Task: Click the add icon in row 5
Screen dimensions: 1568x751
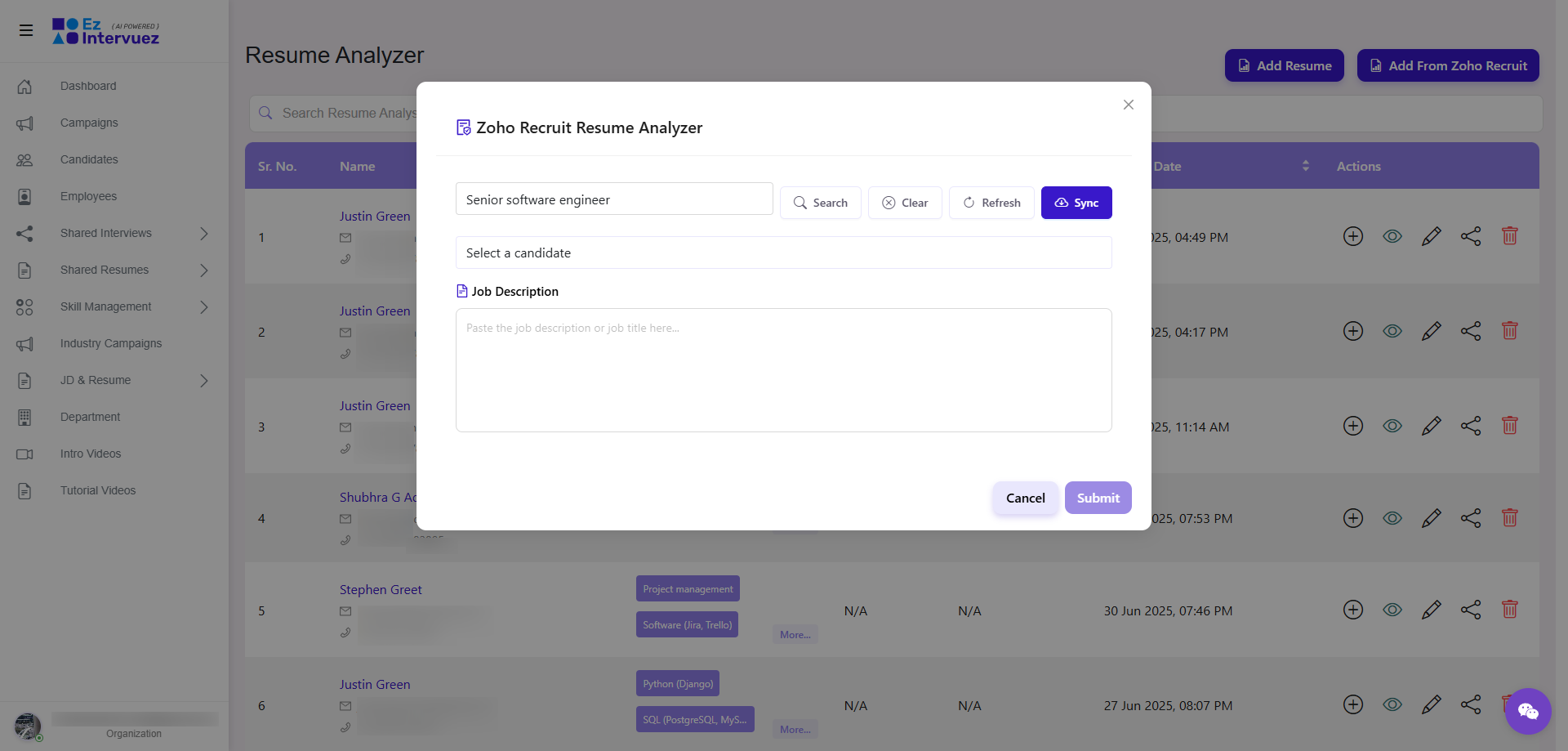Action: coord(1353,610)
